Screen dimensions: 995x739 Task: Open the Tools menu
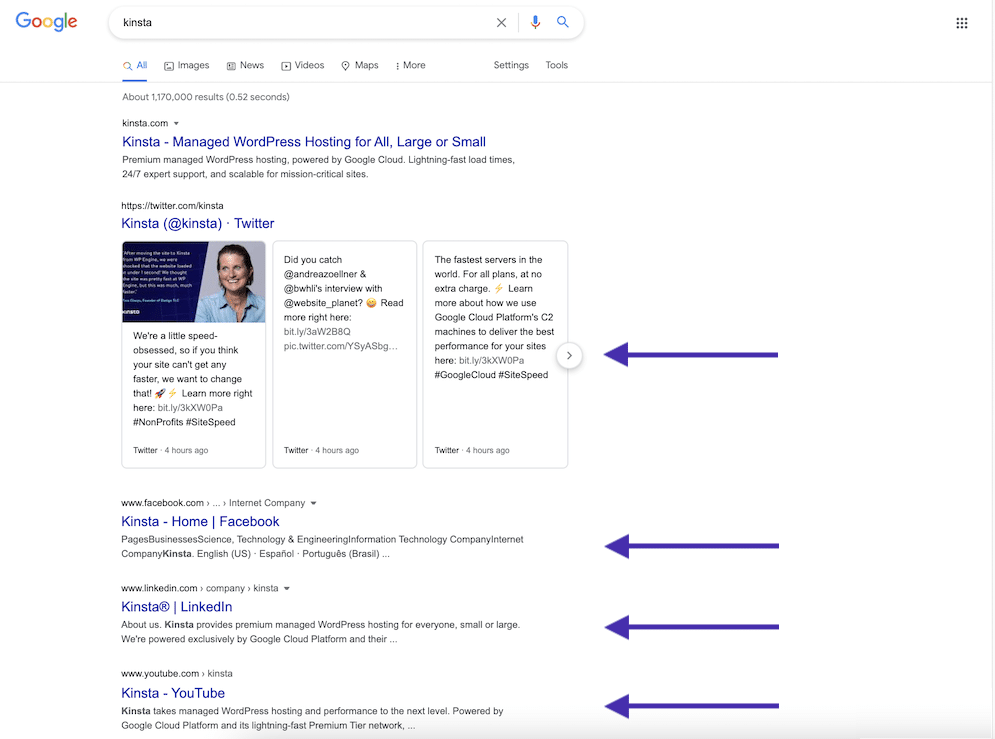[556, 65]
